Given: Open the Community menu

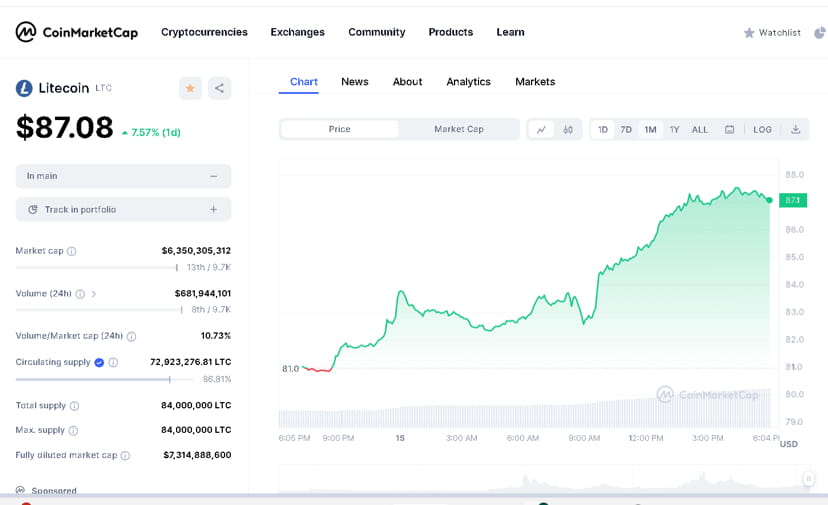Looking at the screenshot, I should pyautogui.click(x=377, y=32).
